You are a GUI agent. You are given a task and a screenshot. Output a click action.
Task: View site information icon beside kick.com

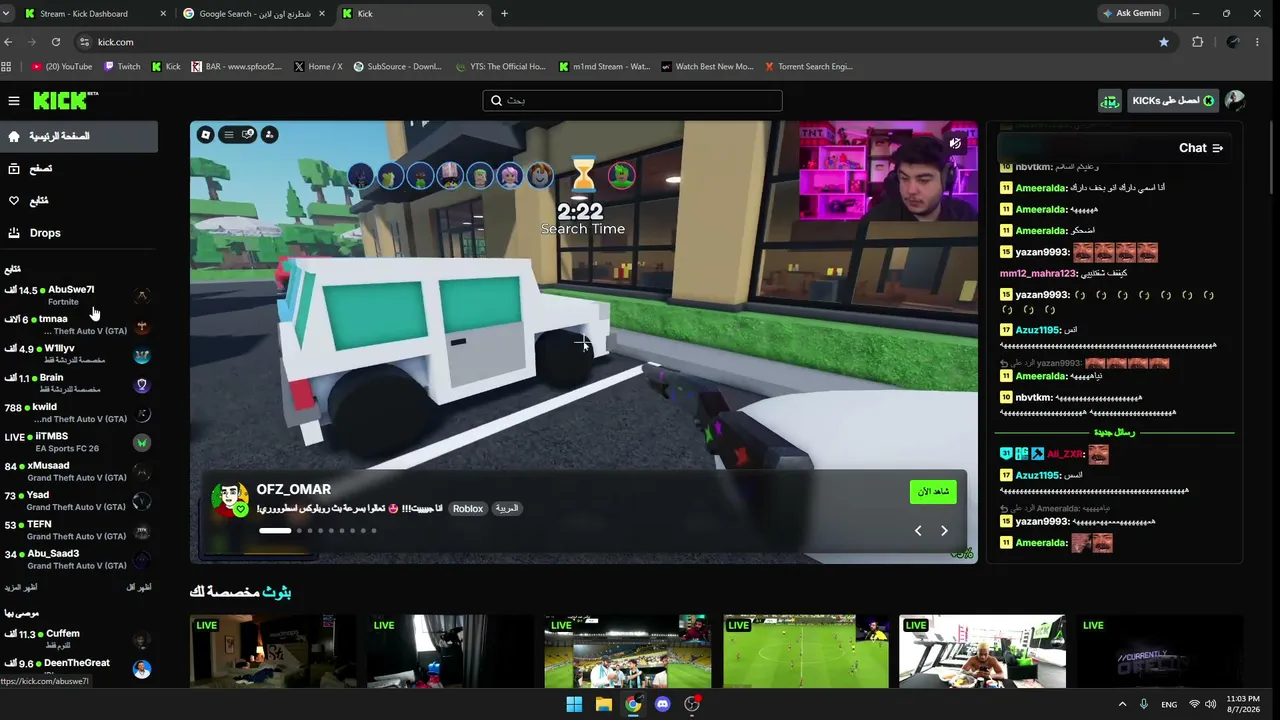(85, 42)
